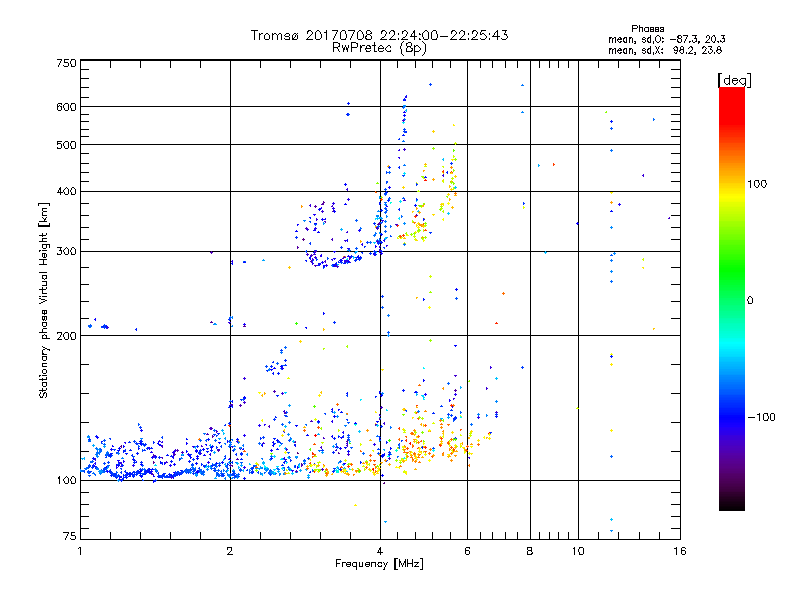Click the colorbar tick label '0'
This screenshot has width=800, height=600.
pos(750,301)
